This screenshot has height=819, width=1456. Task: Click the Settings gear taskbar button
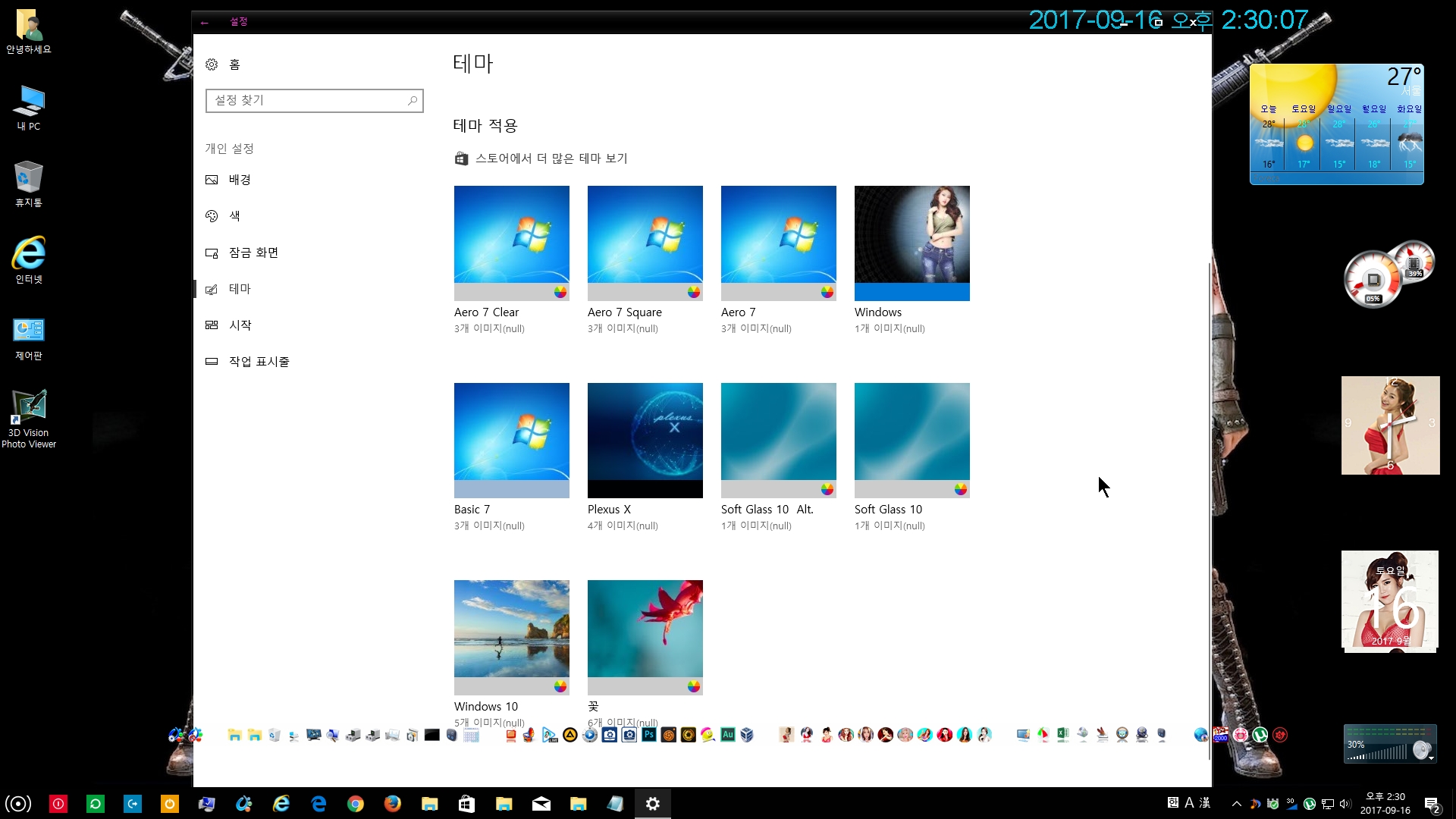[653, 804]
